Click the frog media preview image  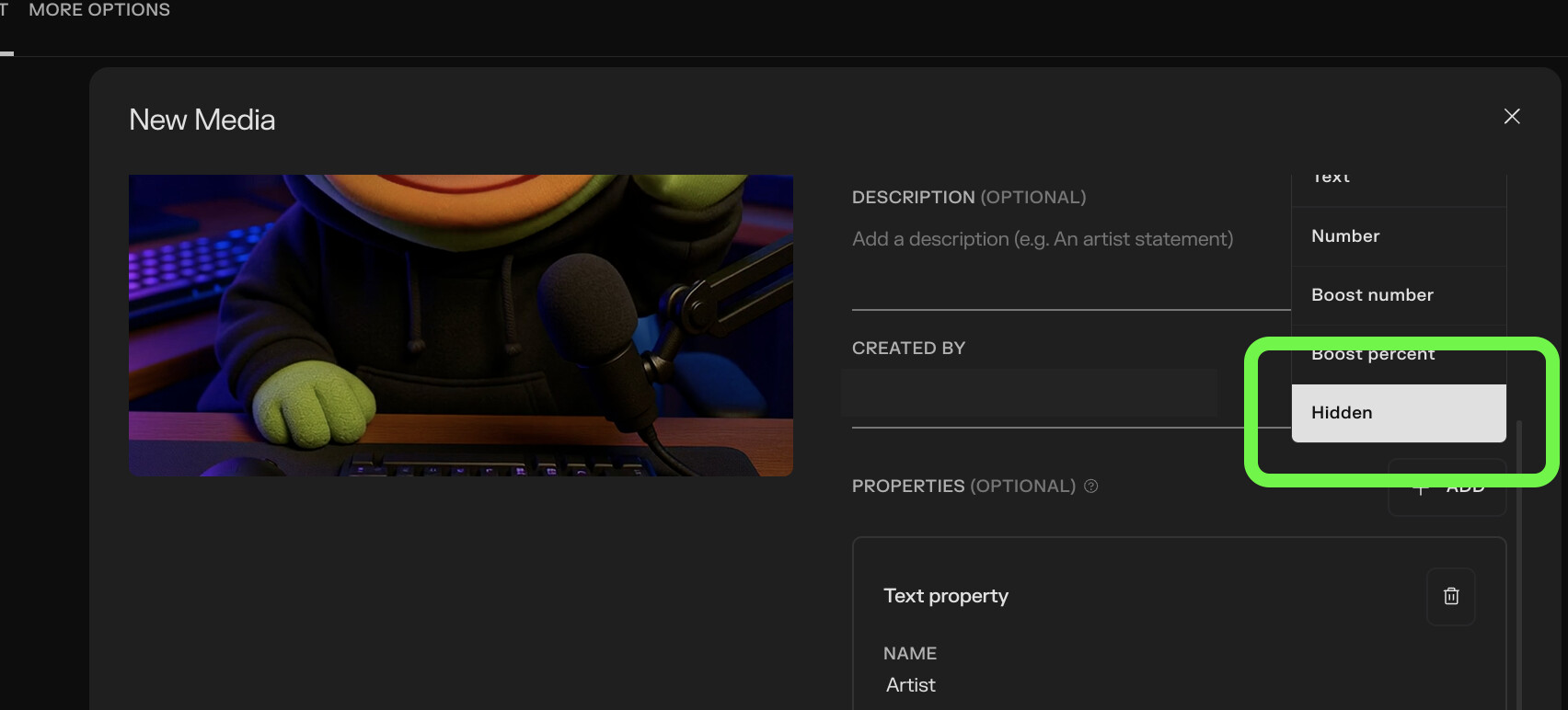coord(460,325)
